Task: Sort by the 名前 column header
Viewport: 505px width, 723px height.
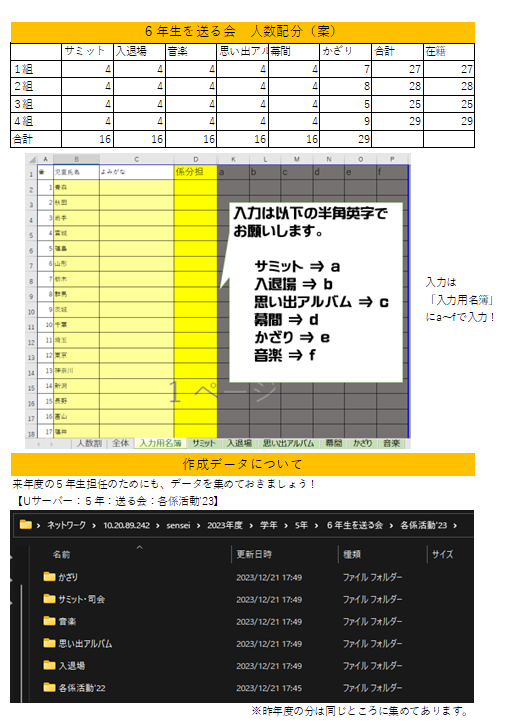Action: coord(61,554)
